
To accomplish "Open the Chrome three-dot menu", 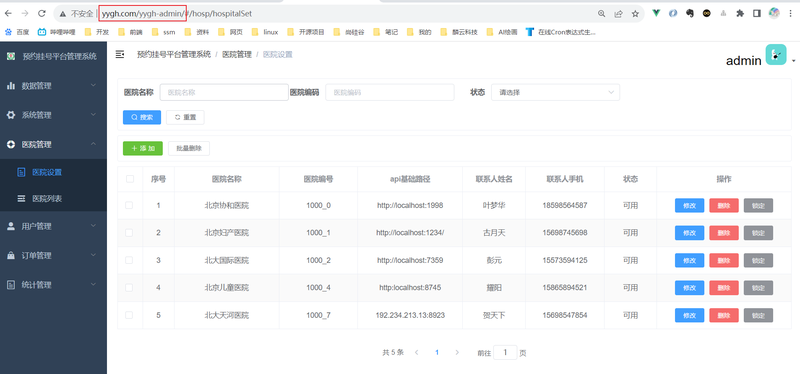I will pyautogui.click(x=791, y=13).
